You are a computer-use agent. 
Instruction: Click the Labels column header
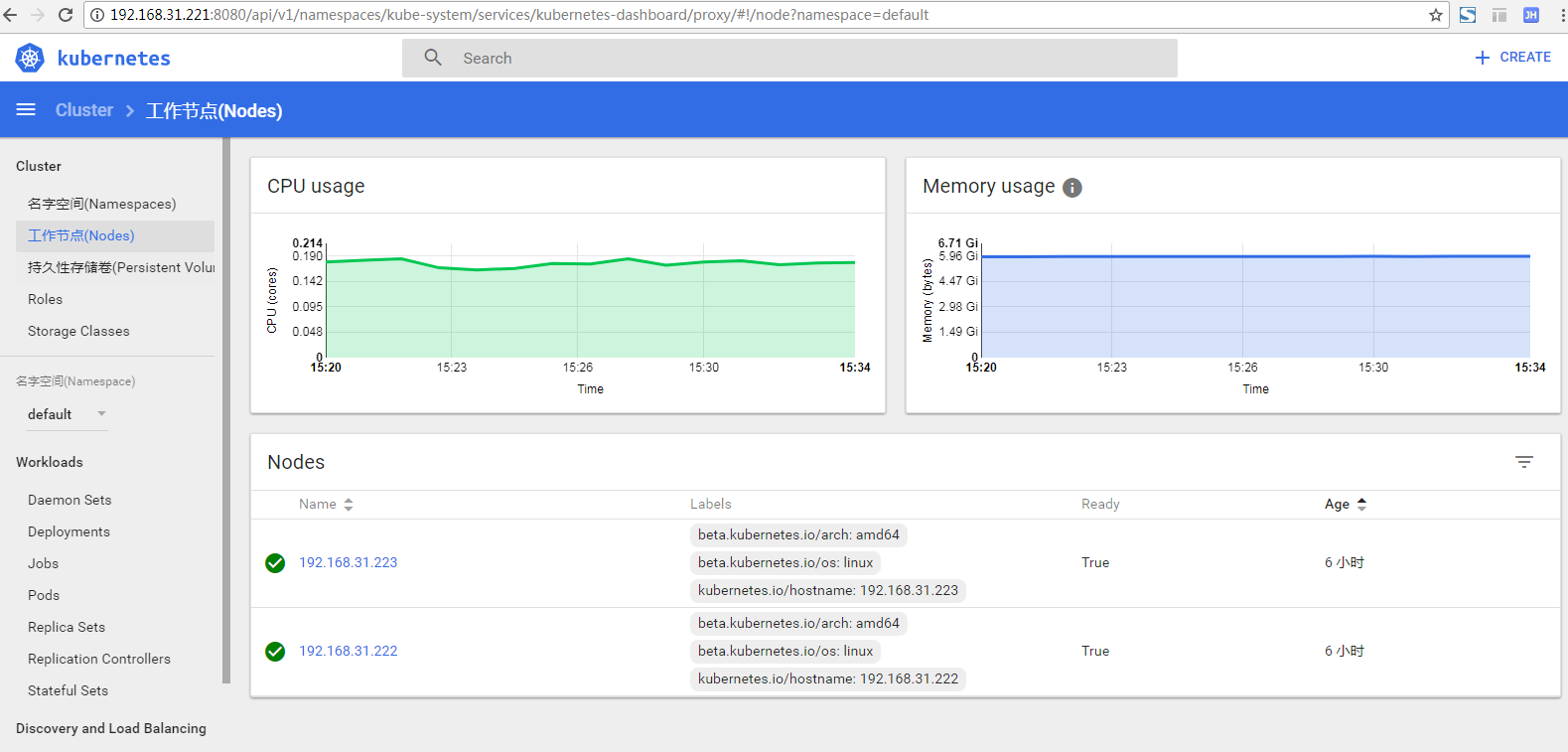pyautogui.click(x=711, y=505)
